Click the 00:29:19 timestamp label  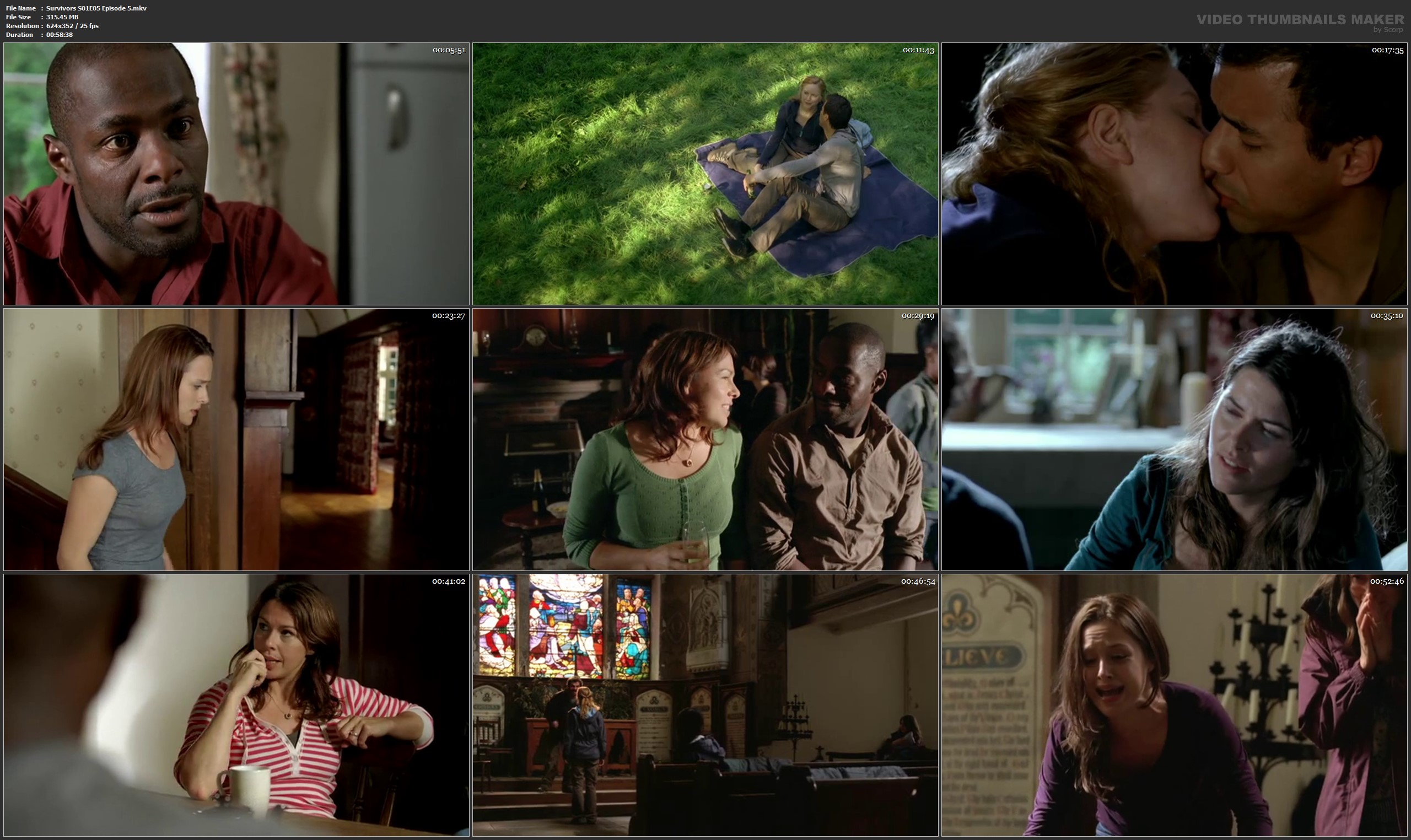tap(918, 316)
